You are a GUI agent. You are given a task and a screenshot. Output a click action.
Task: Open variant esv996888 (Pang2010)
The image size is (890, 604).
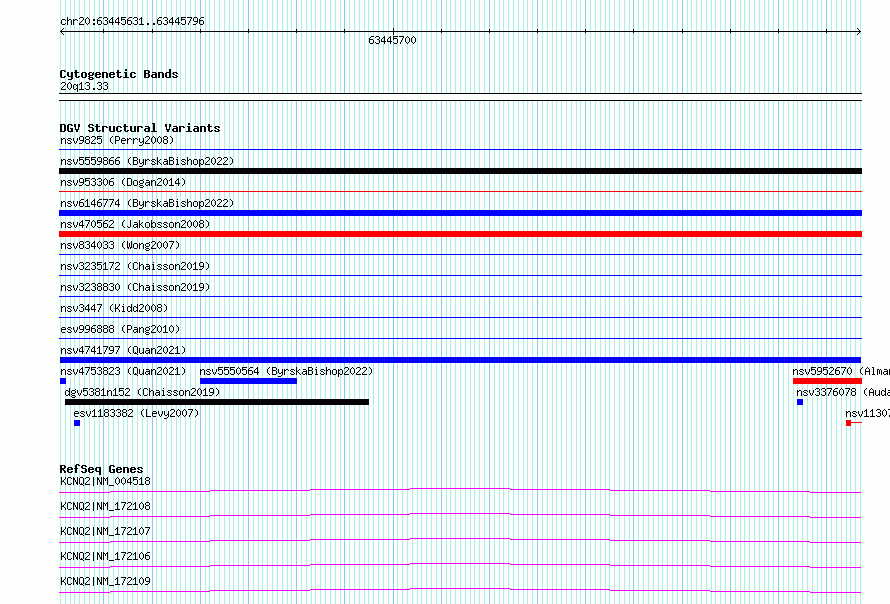(120, 329)
